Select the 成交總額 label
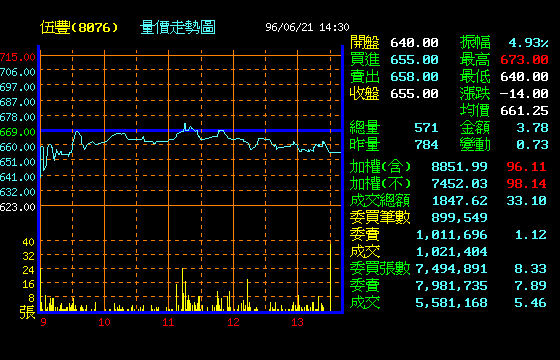 coord(380,201)
